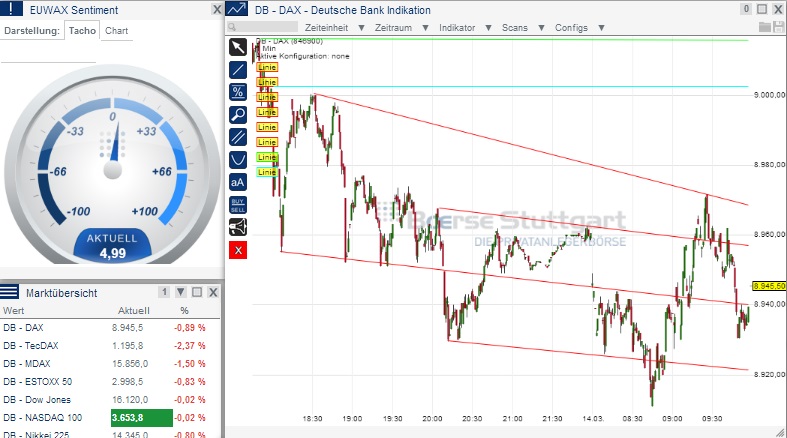Click the red X delete drawings tool
The width and height of the screenshot is (787, 438).
238,250
